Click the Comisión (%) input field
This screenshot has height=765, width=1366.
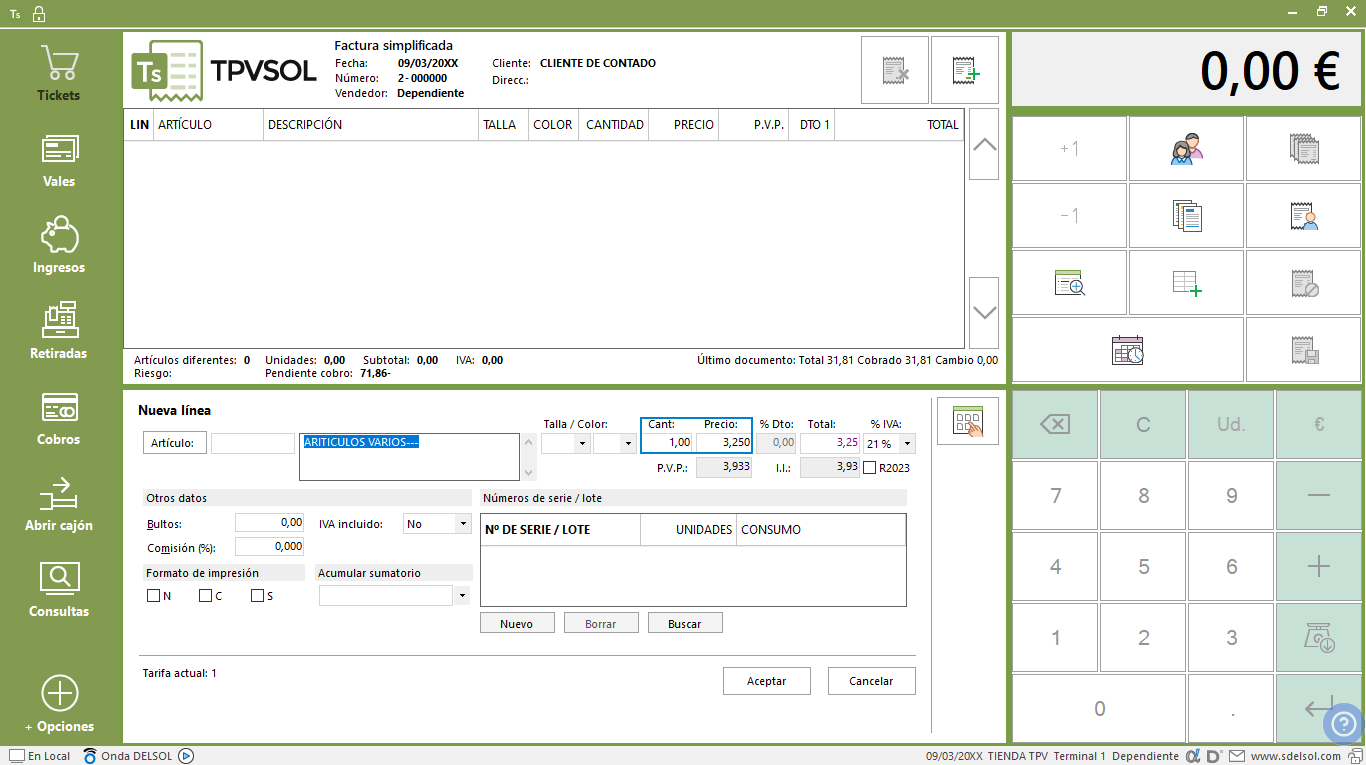point(269,546)
